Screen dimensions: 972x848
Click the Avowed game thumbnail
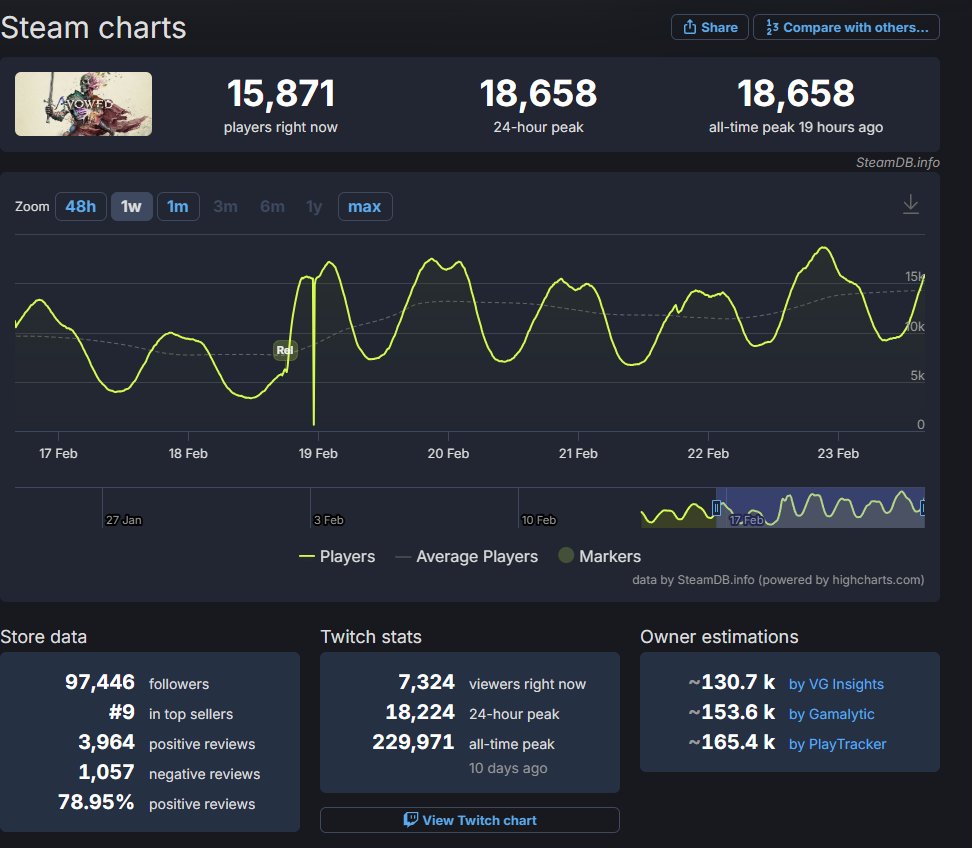[83, 104]
